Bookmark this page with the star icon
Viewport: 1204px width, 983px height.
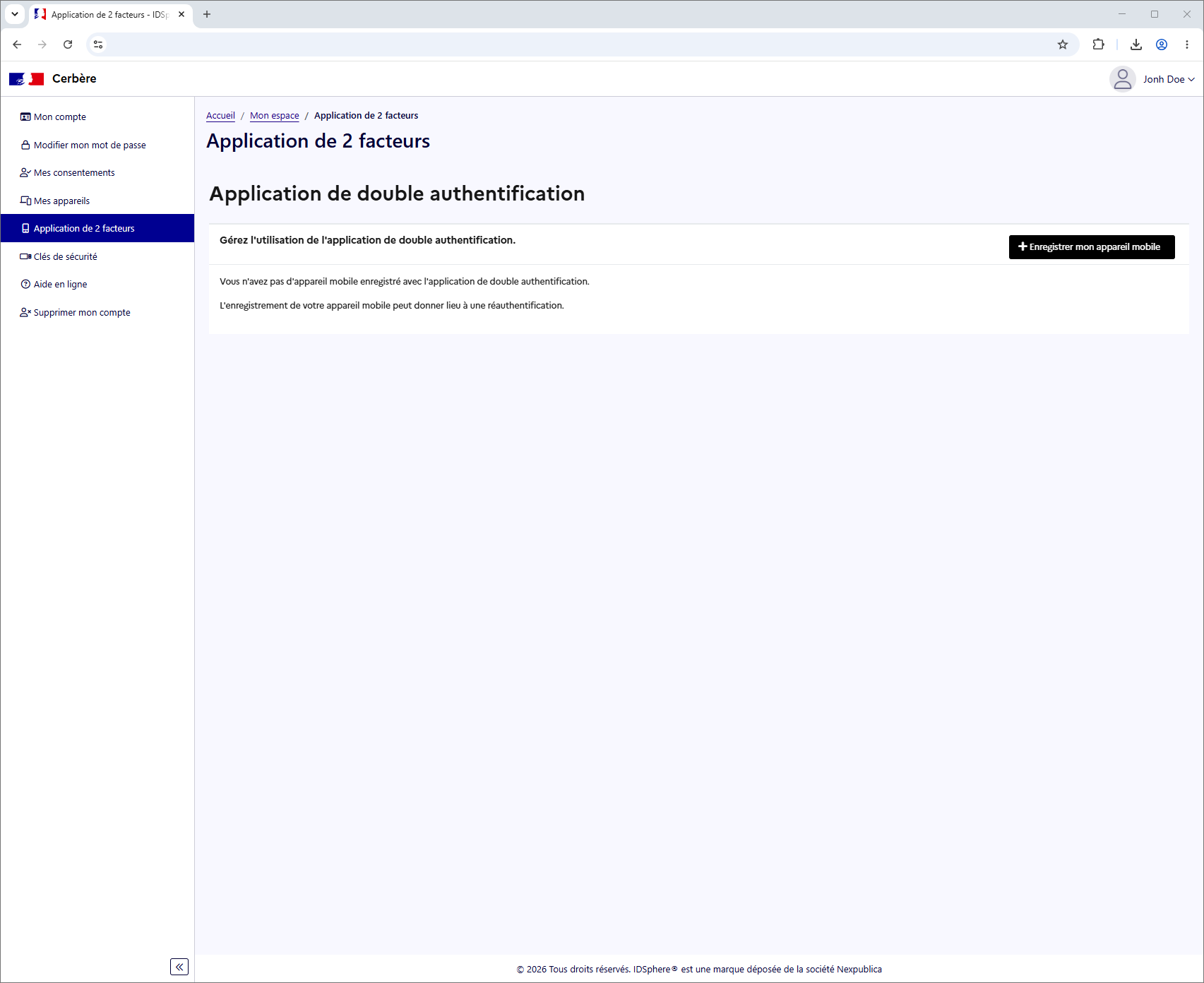coord(1063,44)
